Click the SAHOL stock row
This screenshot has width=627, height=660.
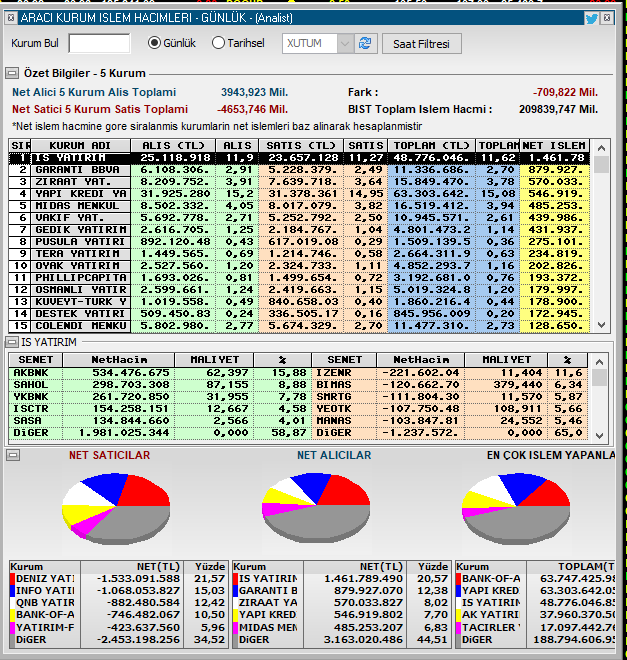coord(160,385)
